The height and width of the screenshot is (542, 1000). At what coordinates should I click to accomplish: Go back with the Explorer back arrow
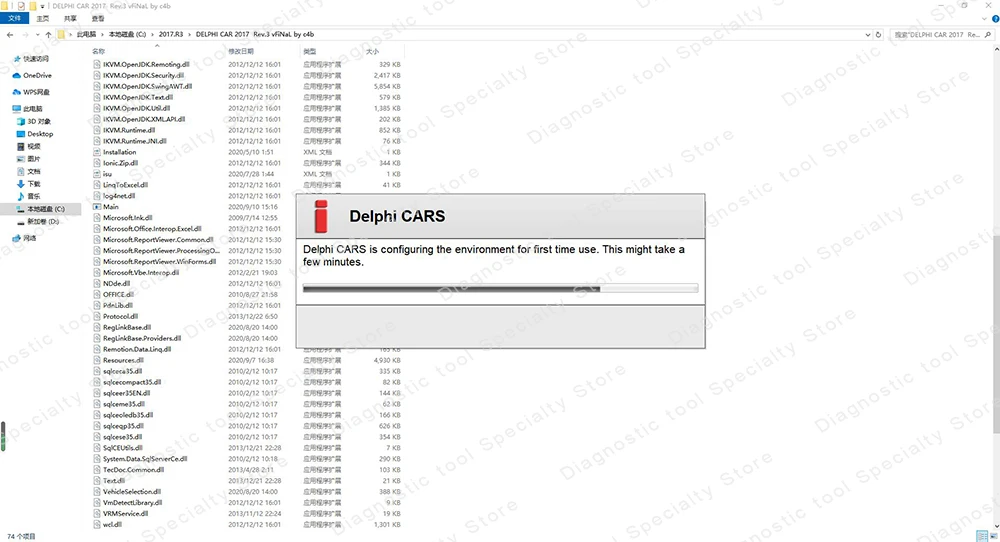pyautogui.click(x=10, y=34)
